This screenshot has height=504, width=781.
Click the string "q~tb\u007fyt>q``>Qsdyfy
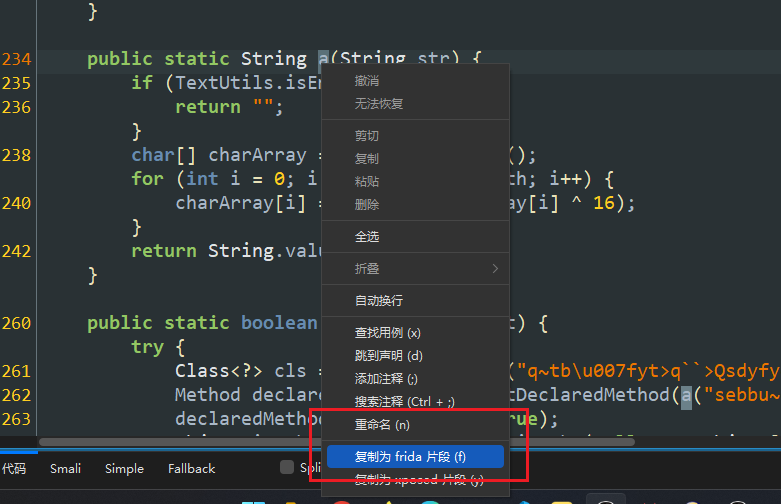(648, 371)
